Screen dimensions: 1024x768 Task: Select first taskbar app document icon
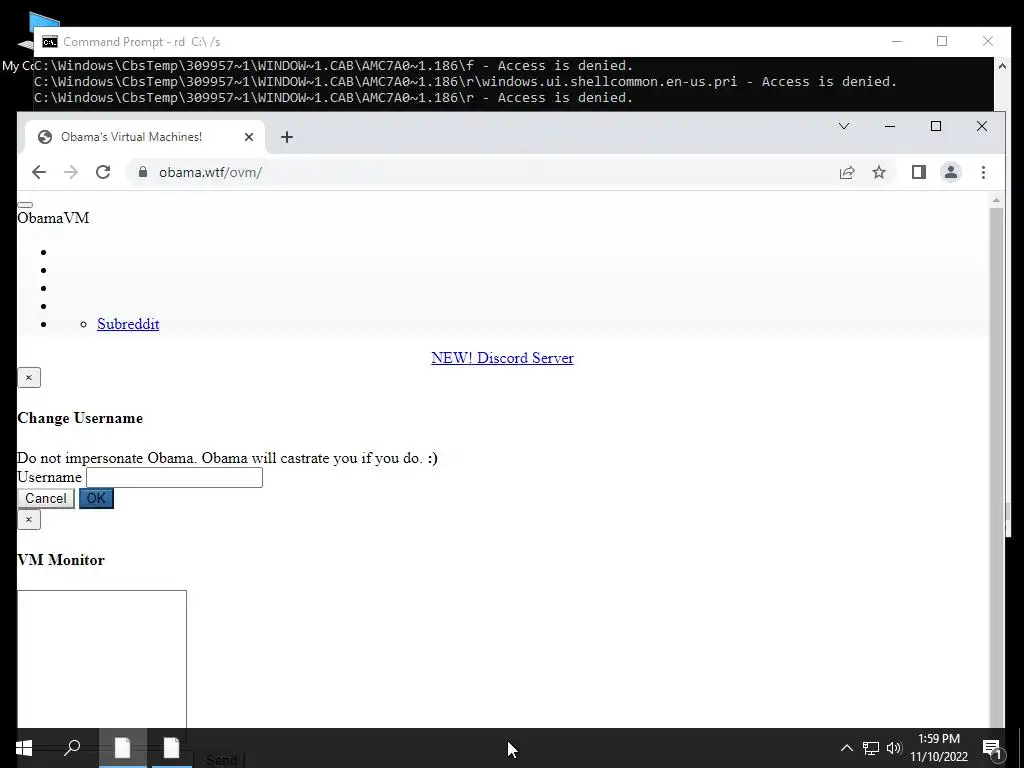tap(122, 748)
